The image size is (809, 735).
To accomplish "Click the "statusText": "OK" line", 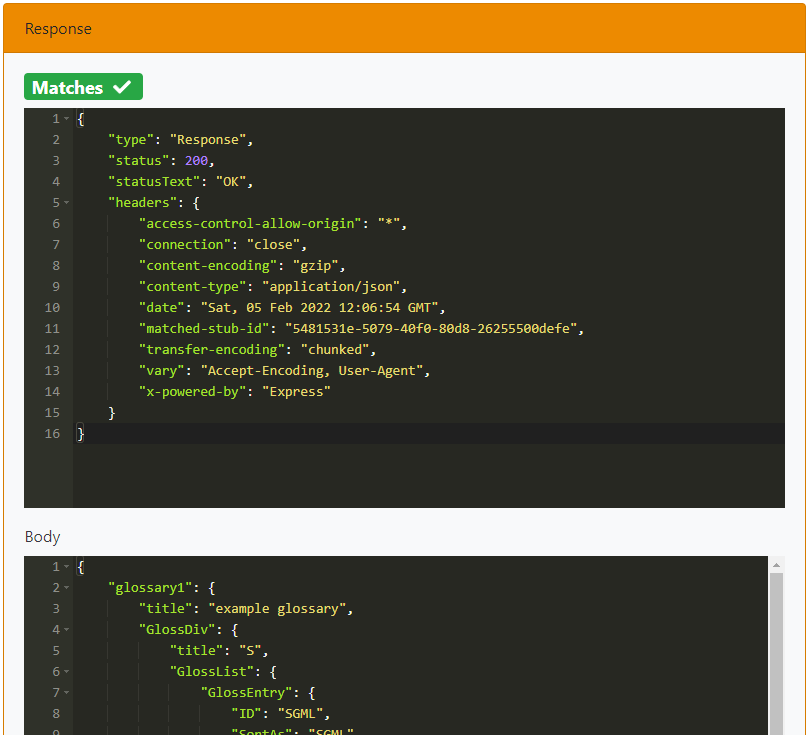I will pos(181,182).
